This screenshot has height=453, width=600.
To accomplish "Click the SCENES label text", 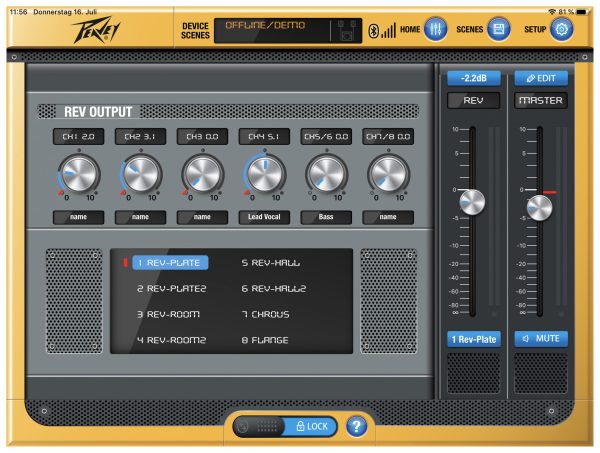I will [x=470, y=29].
